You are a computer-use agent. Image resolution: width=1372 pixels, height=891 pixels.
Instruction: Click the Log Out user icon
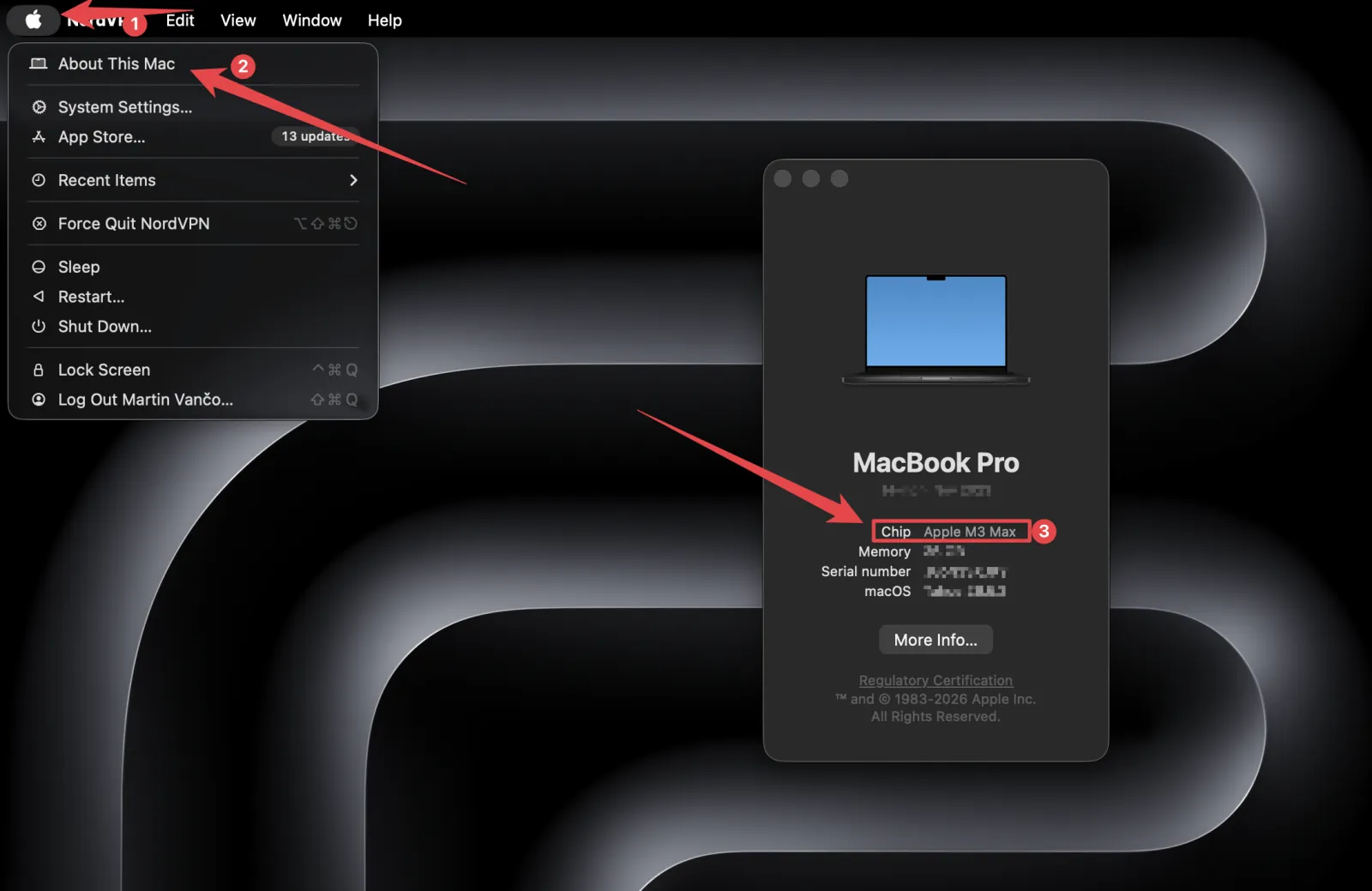[x=39, y=400]
